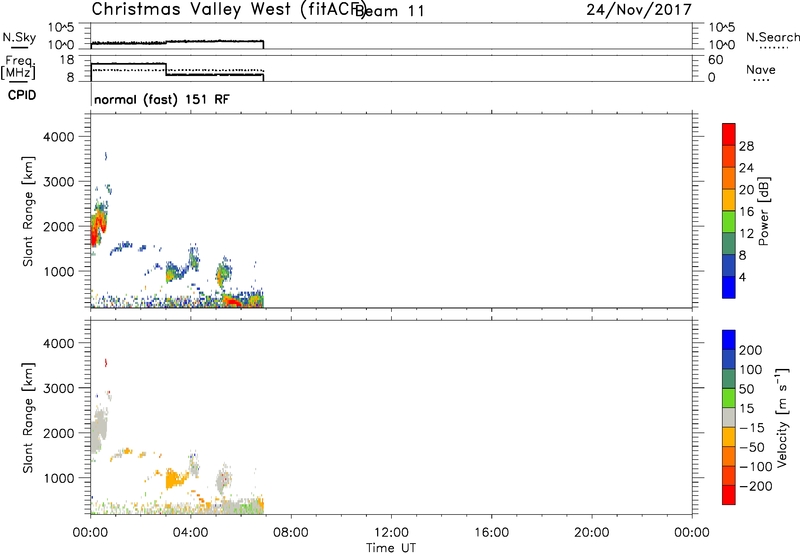Click the '100' value on Velocity colorbar

(x=751, y=370)
